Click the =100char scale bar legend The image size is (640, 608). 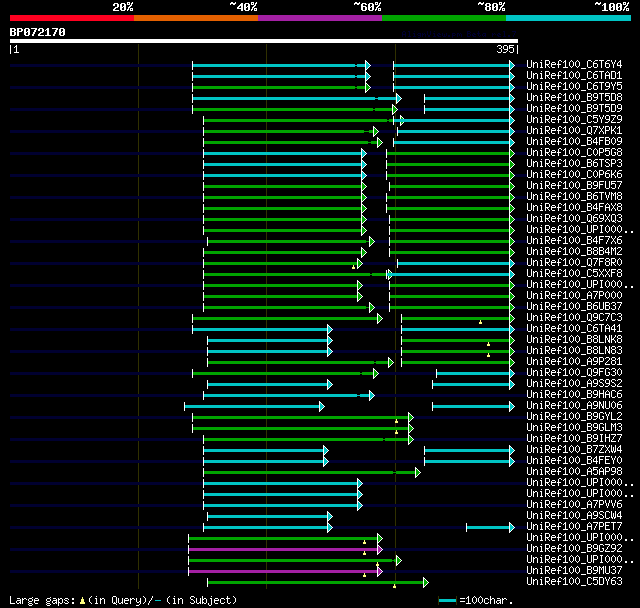476,600
